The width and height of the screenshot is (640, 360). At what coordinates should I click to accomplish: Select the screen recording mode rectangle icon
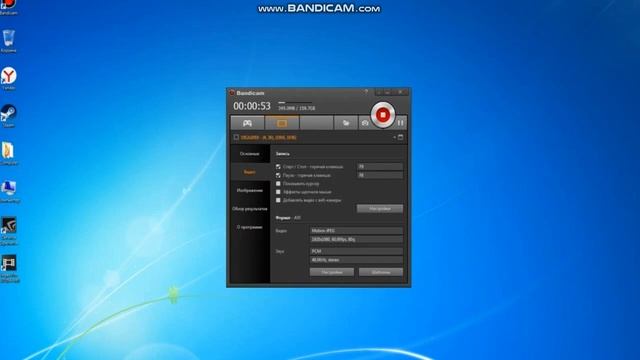(x=282, y=123)
